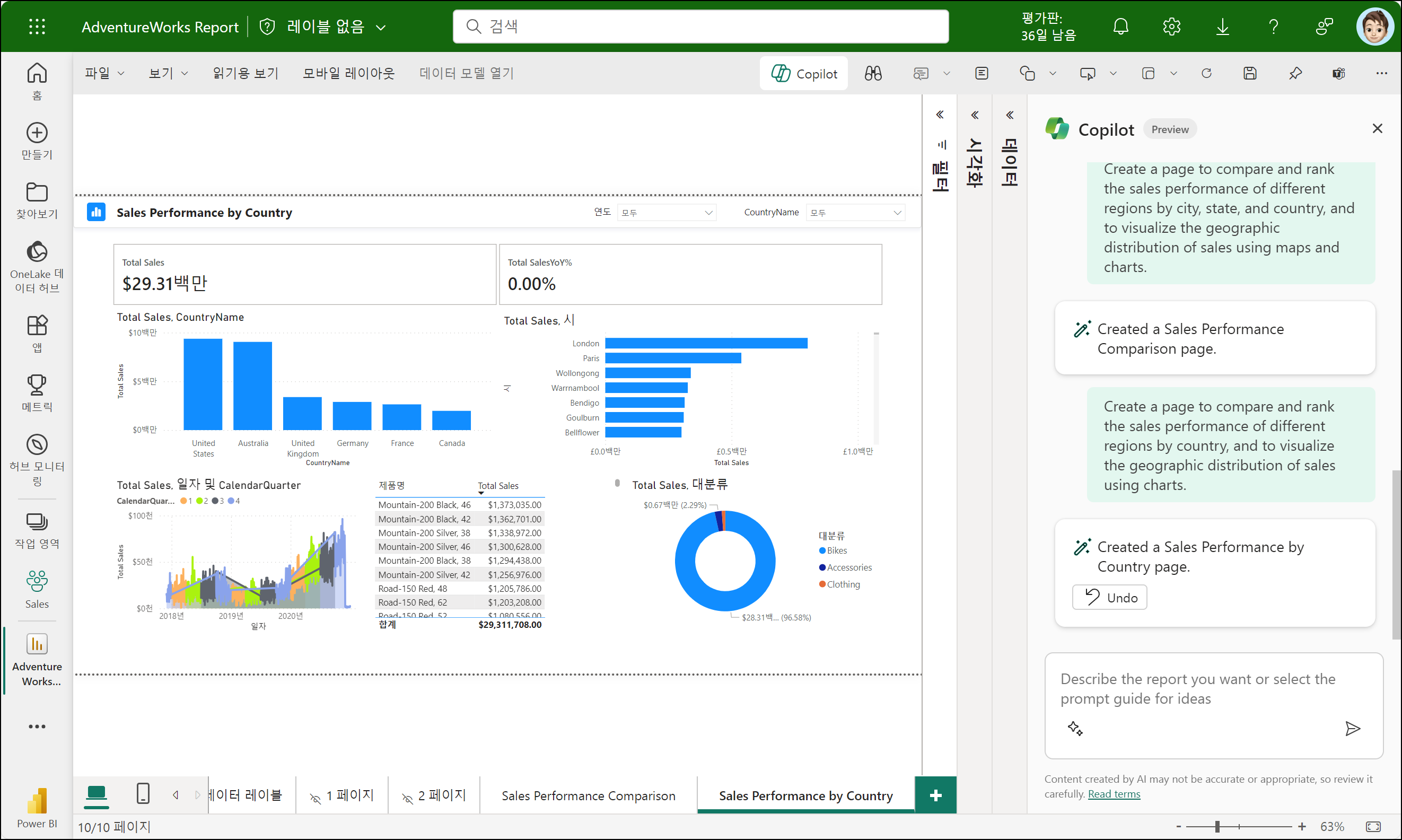Open the OneLake data hub from sidebar
This screenshot has height=840, width=1402.
coord(37,266)
